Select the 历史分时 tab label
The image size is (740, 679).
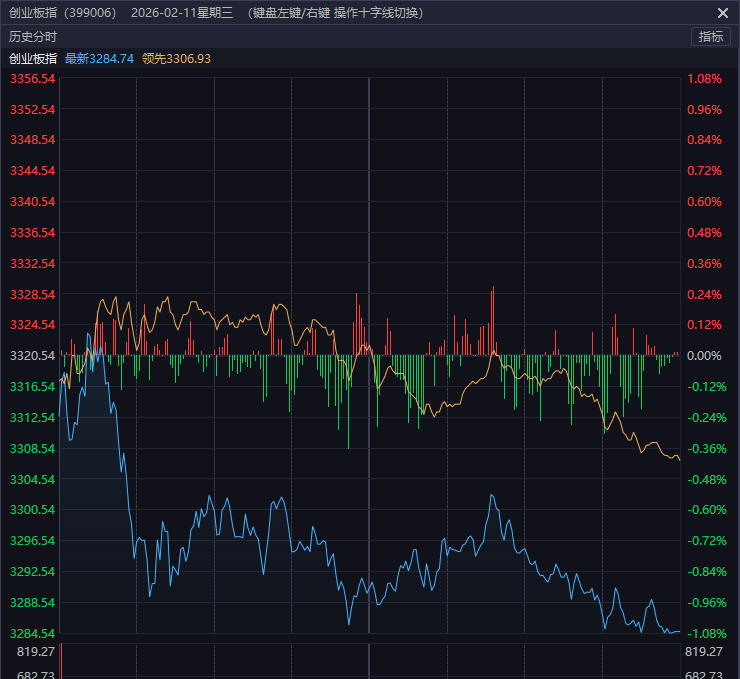pos(33,36)
